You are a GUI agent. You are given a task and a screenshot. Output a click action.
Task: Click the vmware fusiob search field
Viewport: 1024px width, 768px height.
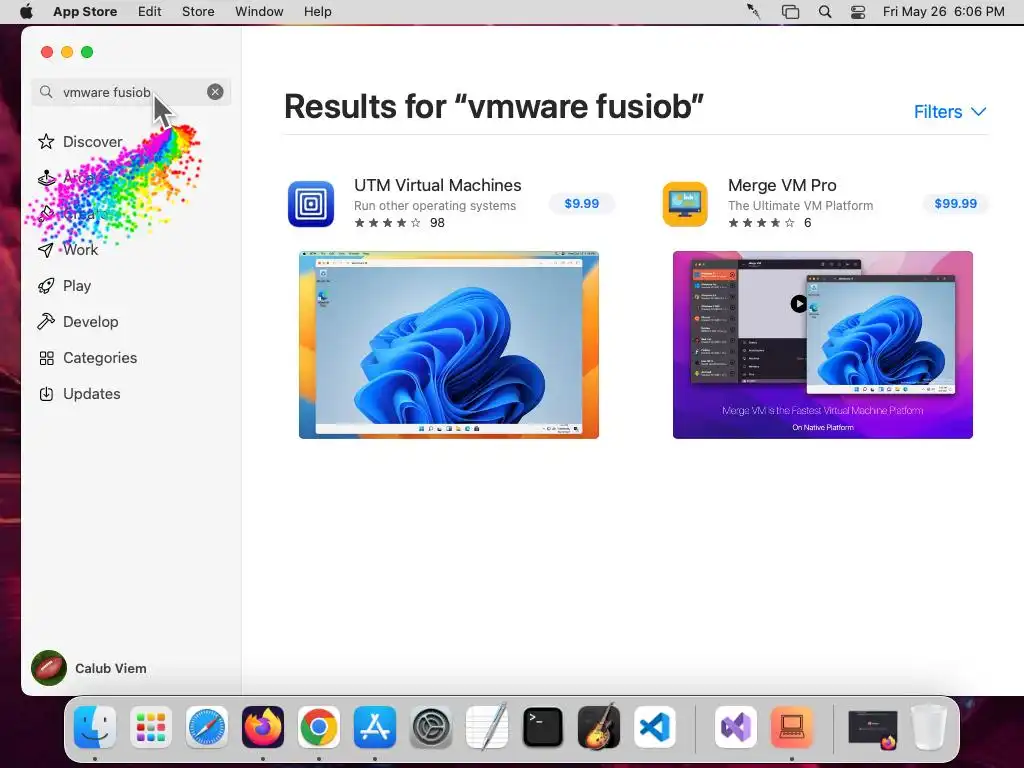point(131,92)
